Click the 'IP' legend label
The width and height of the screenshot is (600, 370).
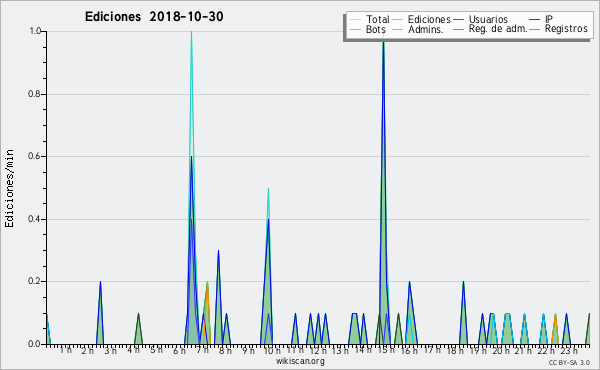pos(549,19)
